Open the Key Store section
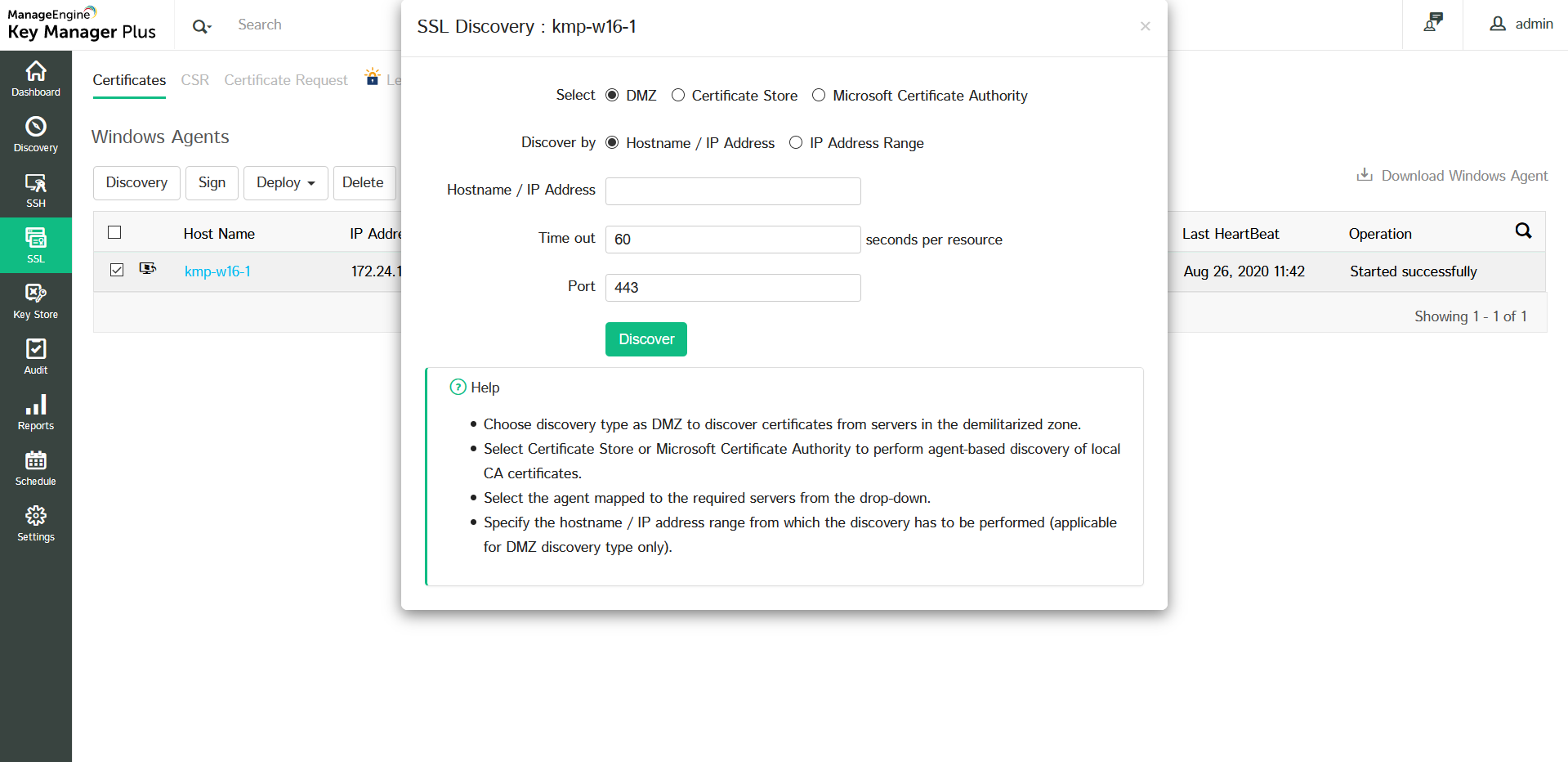The image size is (1568, 762). [36, 301]
